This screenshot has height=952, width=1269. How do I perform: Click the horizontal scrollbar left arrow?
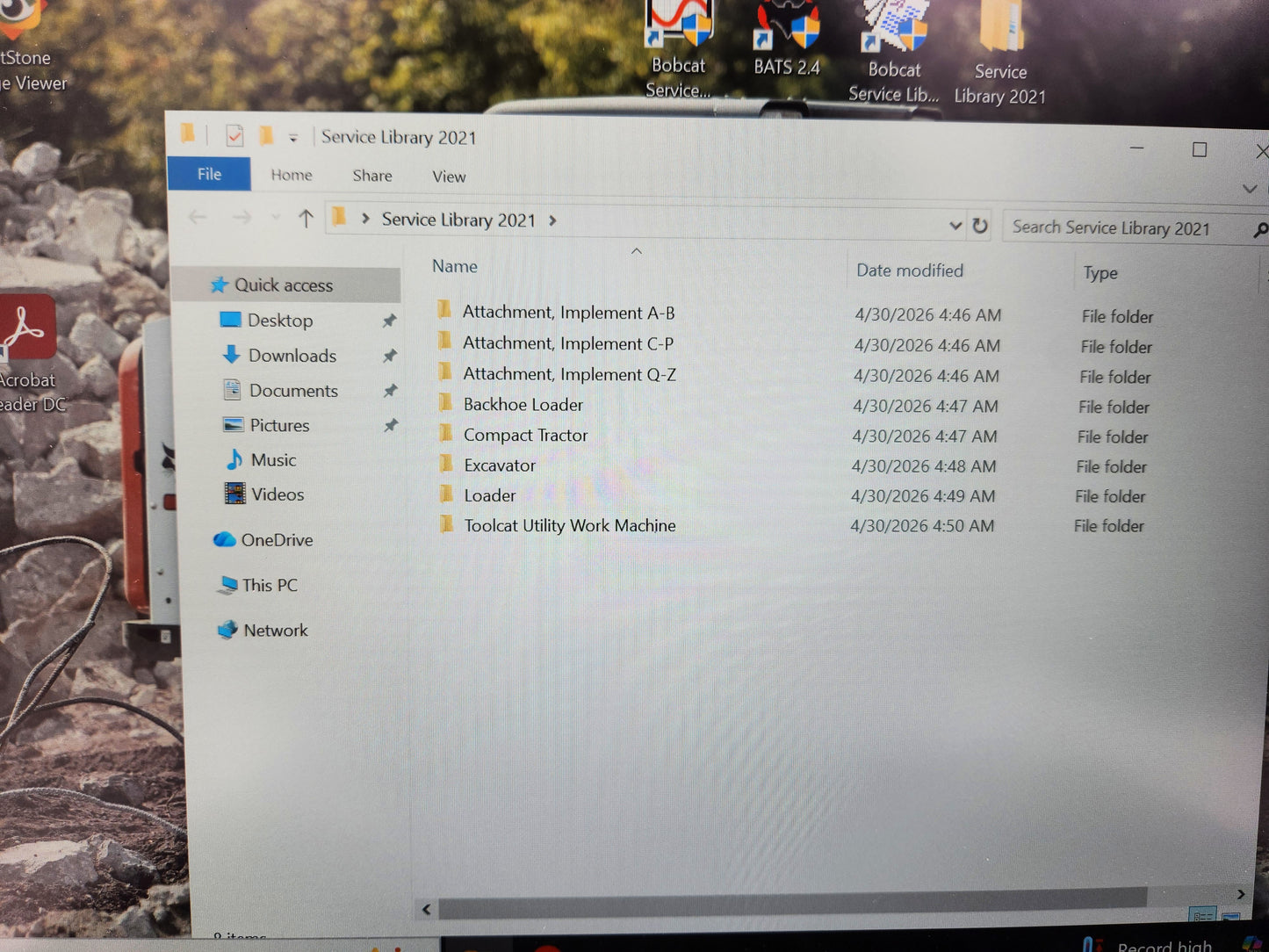coord(427,909)
